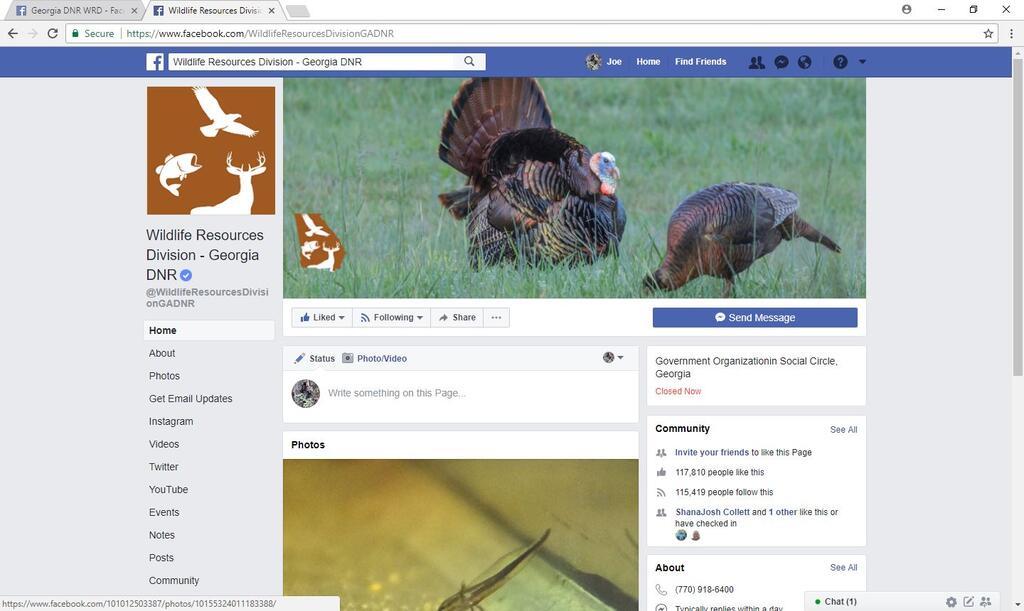This screenshot has width=1024, height=611.
Task: Open the YouTube sidebar item
Action: click(x=168, y=490)
